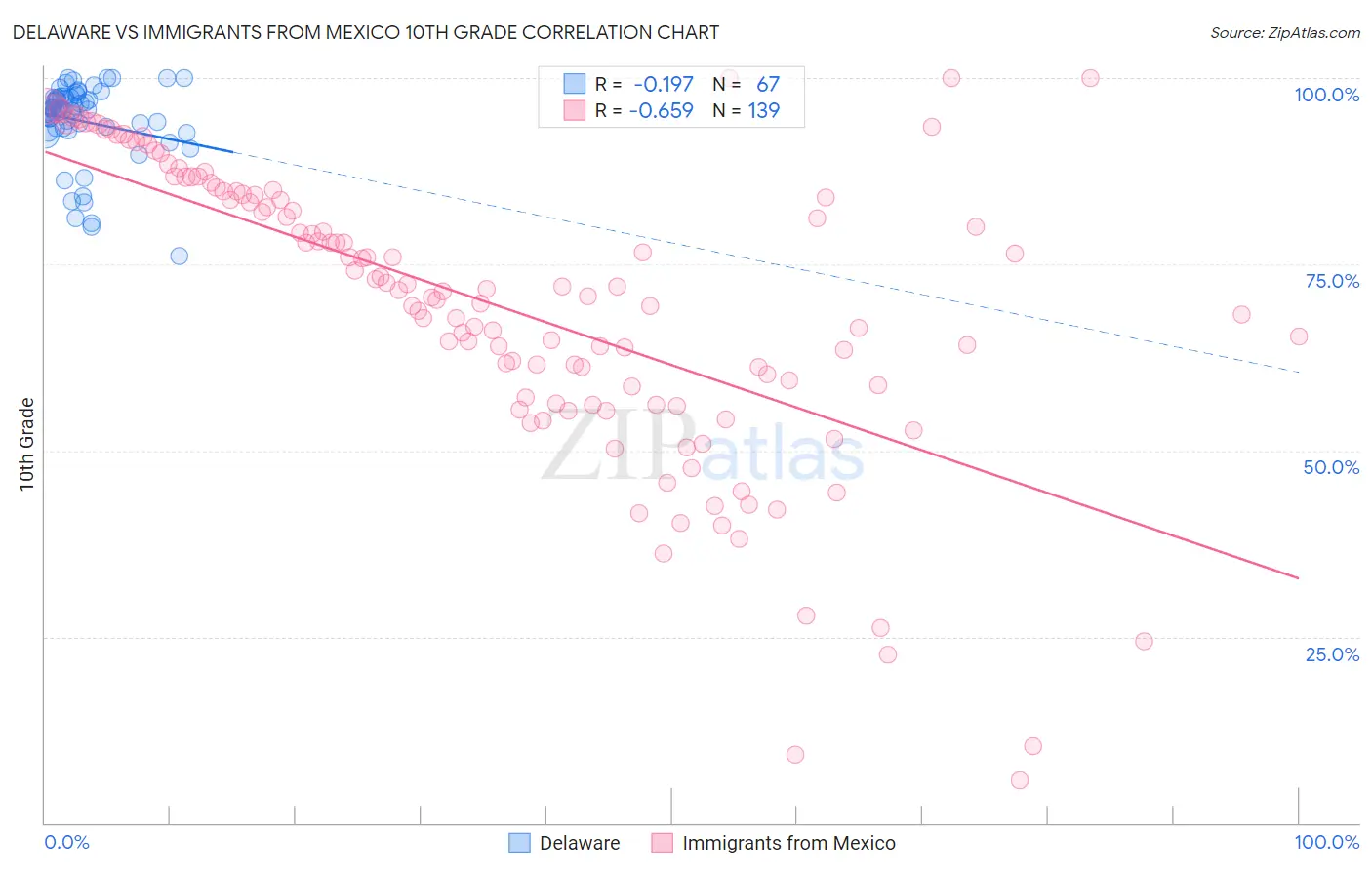Click the 25.0% y-axis tick label
The image size is (1372, 870).
[1332, 654]
